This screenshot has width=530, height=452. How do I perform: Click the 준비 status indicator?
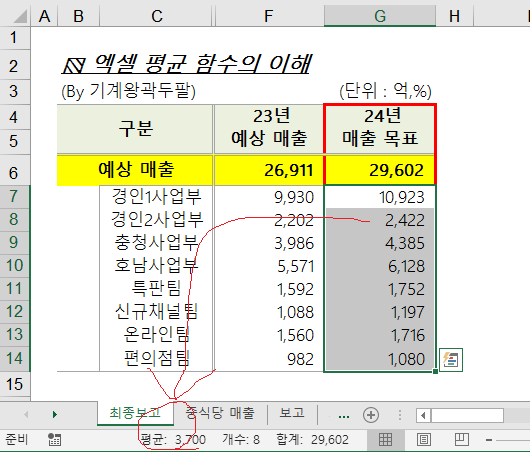17,440
